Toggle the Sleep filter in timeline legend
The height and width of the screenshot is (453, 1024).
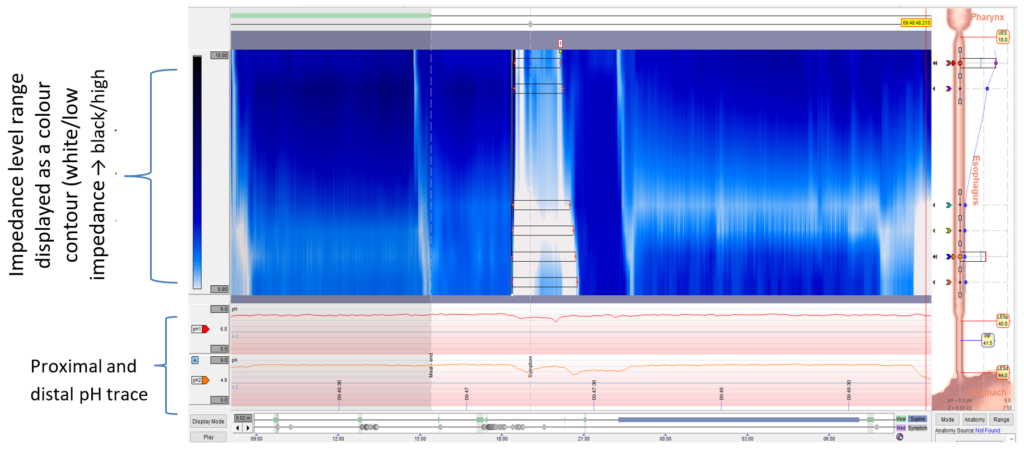pyautogui.click(x=901, y=418)
